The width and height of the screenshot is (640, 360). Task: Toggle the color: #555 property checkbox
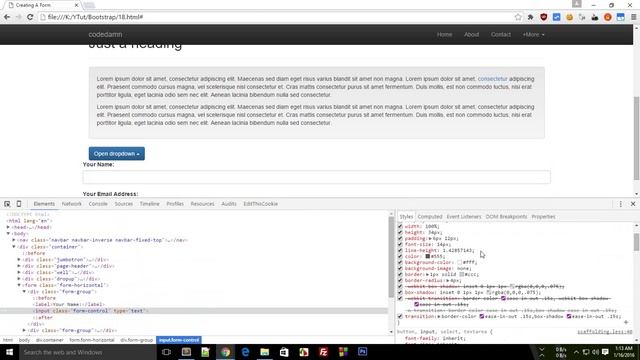click(x=400, y=256)
